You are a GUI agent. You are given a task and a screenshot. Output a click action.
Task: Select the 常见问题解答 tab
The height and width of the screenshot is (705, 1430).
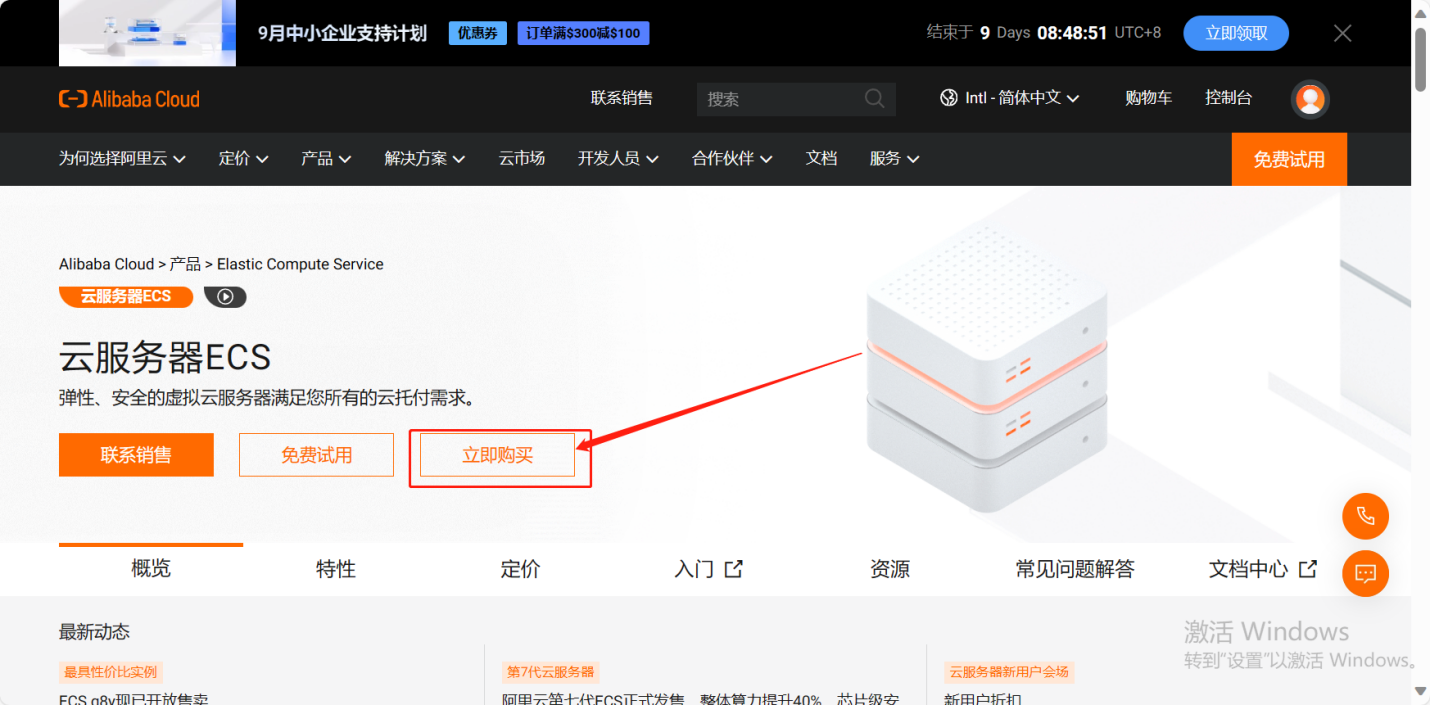pyautogui.click(x=1075, y=569)
